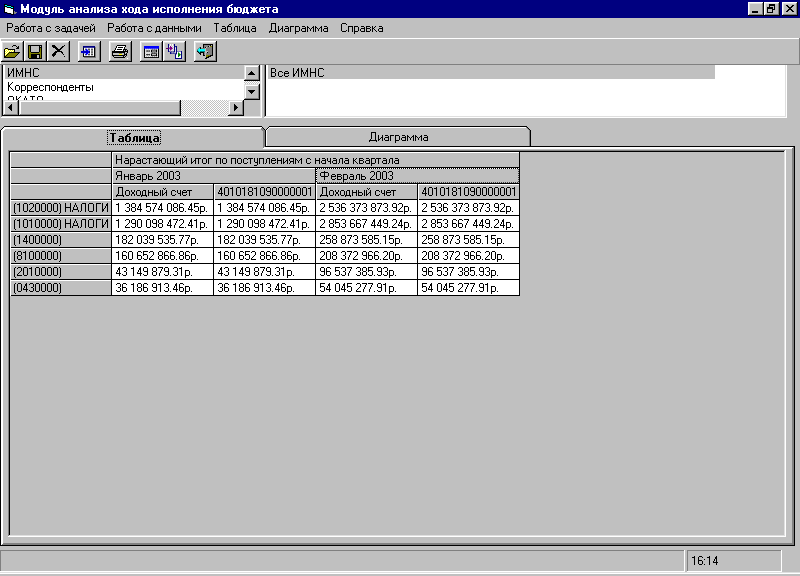
Task: Print the table with the printer icon
Action: click(x=120, y=52)
